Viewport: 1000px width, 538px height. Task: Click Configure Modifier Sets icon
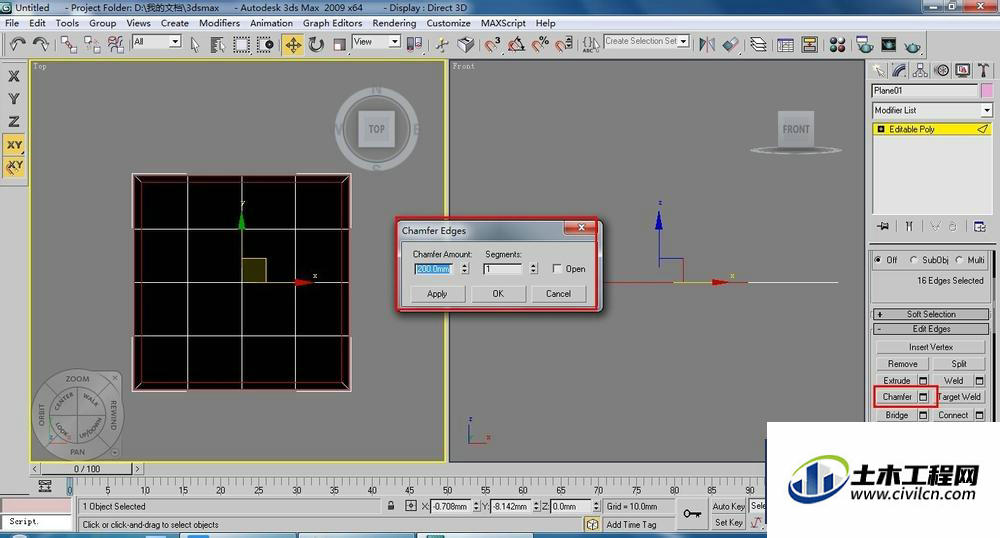[980, 226]
